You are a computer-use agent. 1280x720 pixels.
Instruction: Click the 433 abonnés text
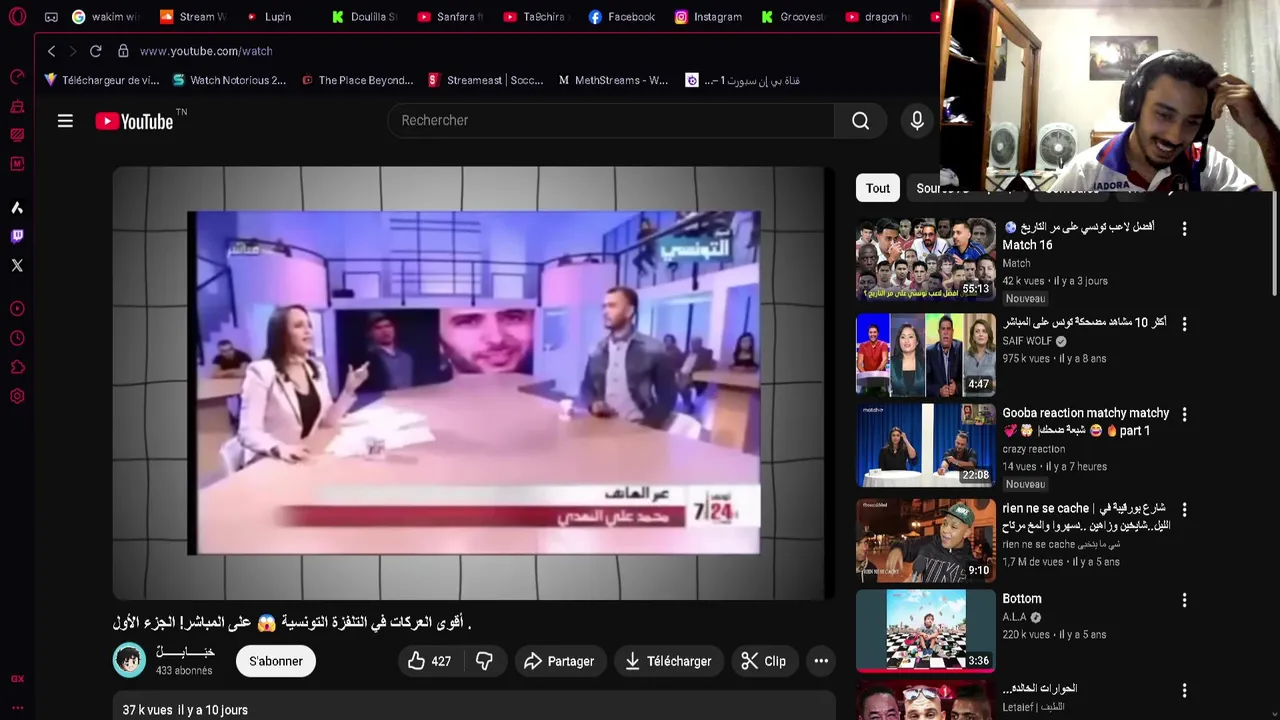click(184, 671)
